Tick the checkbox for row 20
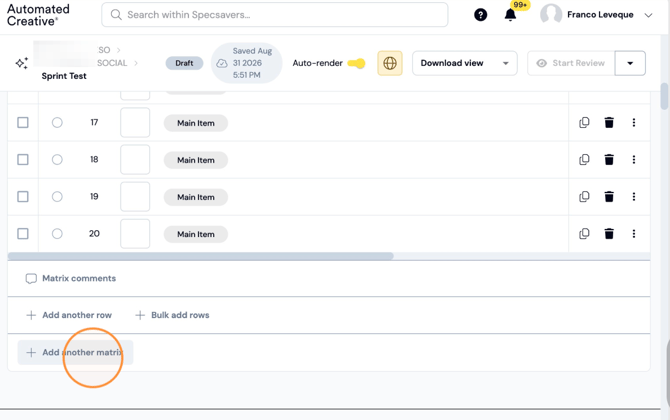 pos(23,234)
